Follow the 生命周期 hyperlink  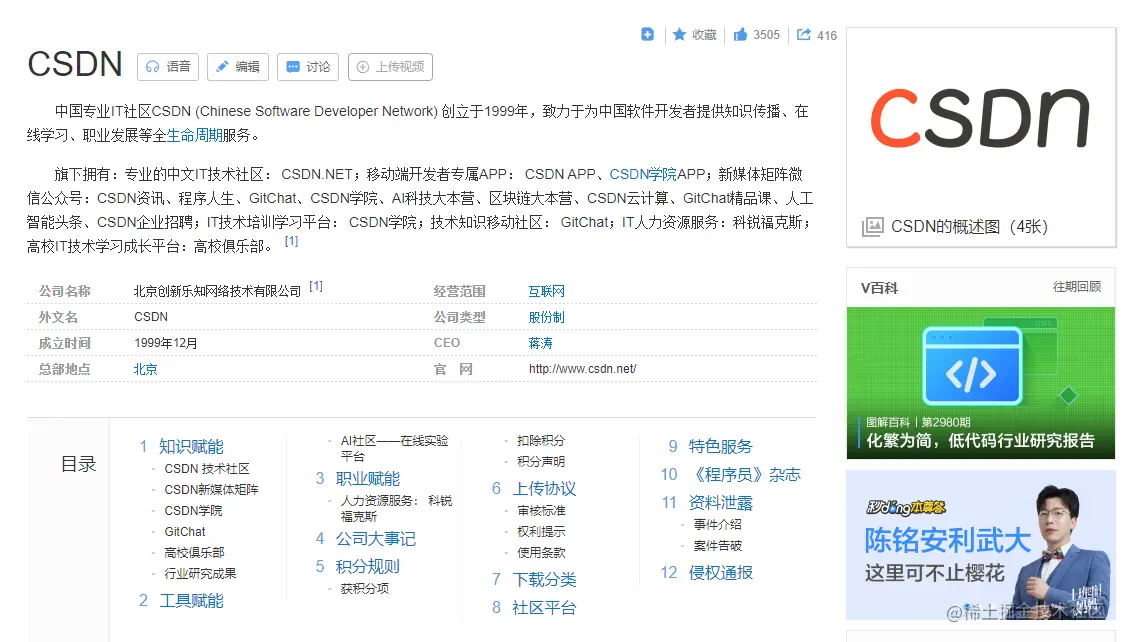[194, 135]
